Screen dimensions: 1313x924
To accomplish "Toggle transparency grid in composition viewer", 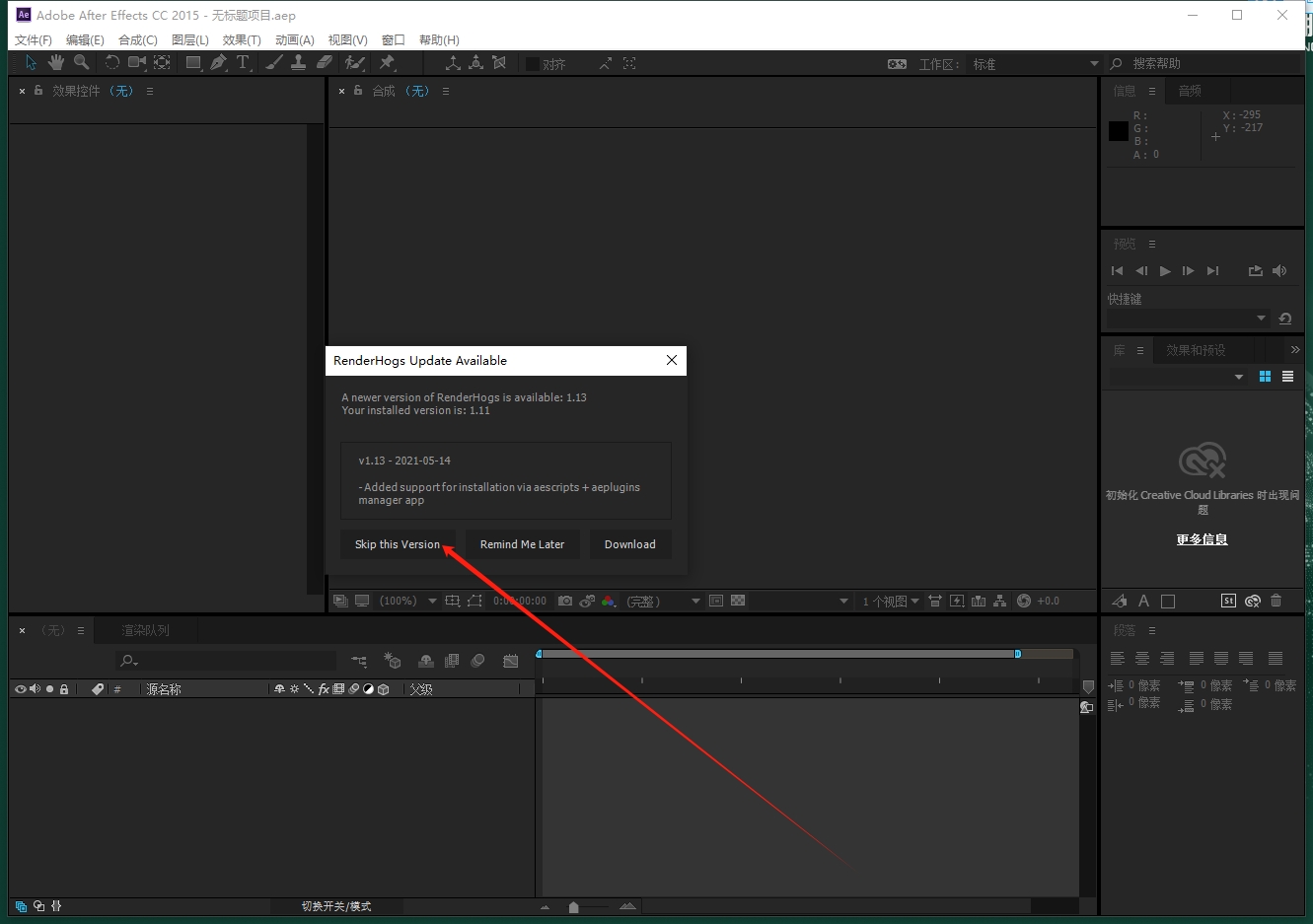I will click(x=738, y=601).
